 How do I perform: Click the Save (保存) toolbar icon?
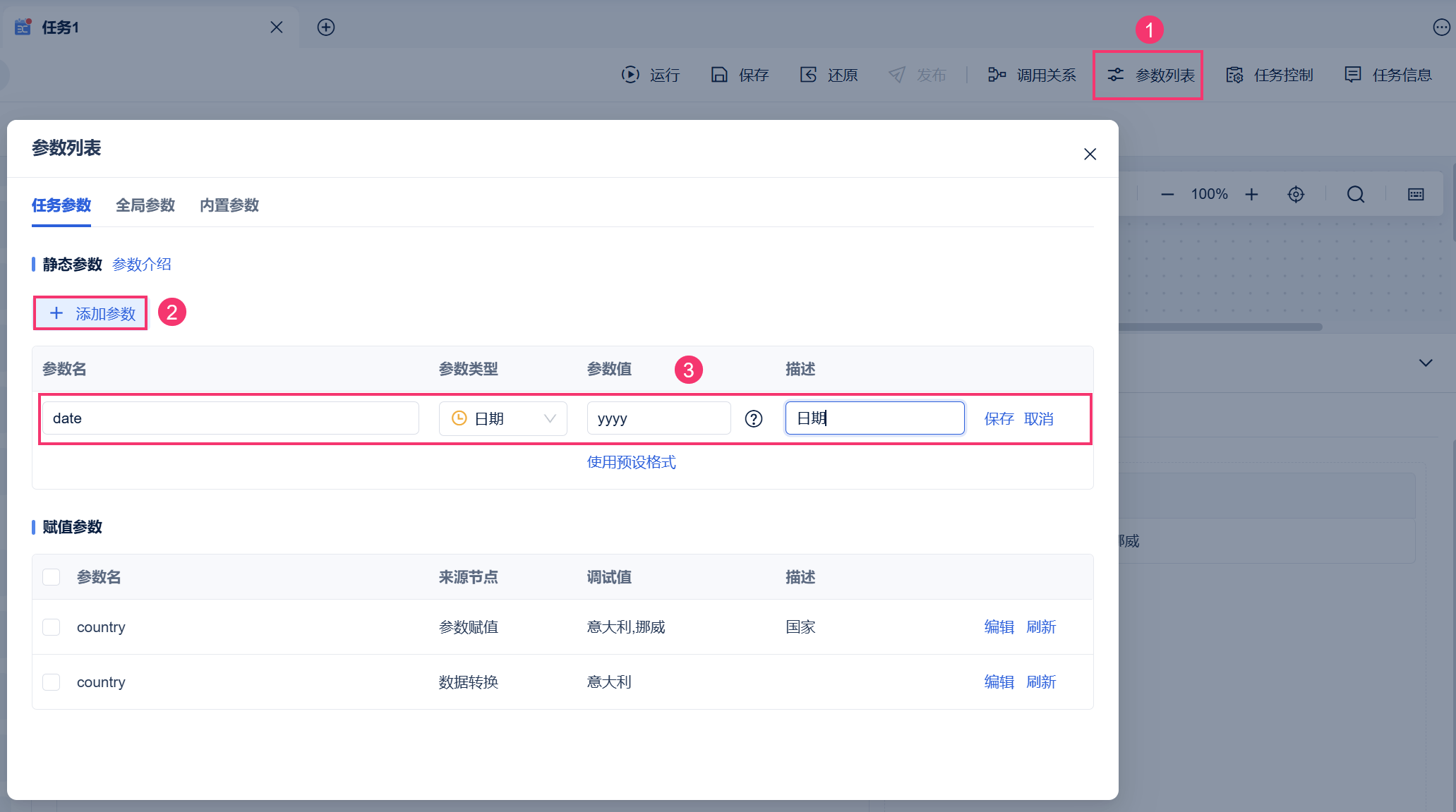coord(718,74)
